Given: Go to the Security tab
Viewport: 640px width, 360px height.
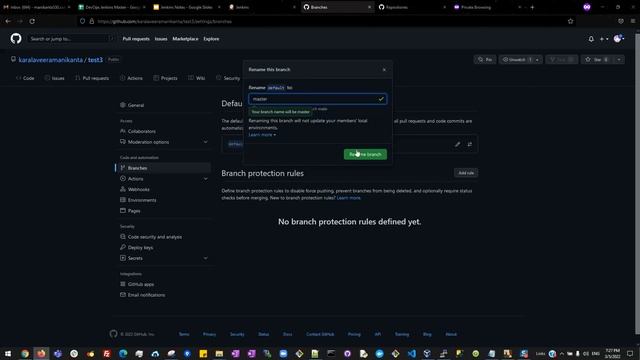Looking at the screenshot, I should (228, 78).
